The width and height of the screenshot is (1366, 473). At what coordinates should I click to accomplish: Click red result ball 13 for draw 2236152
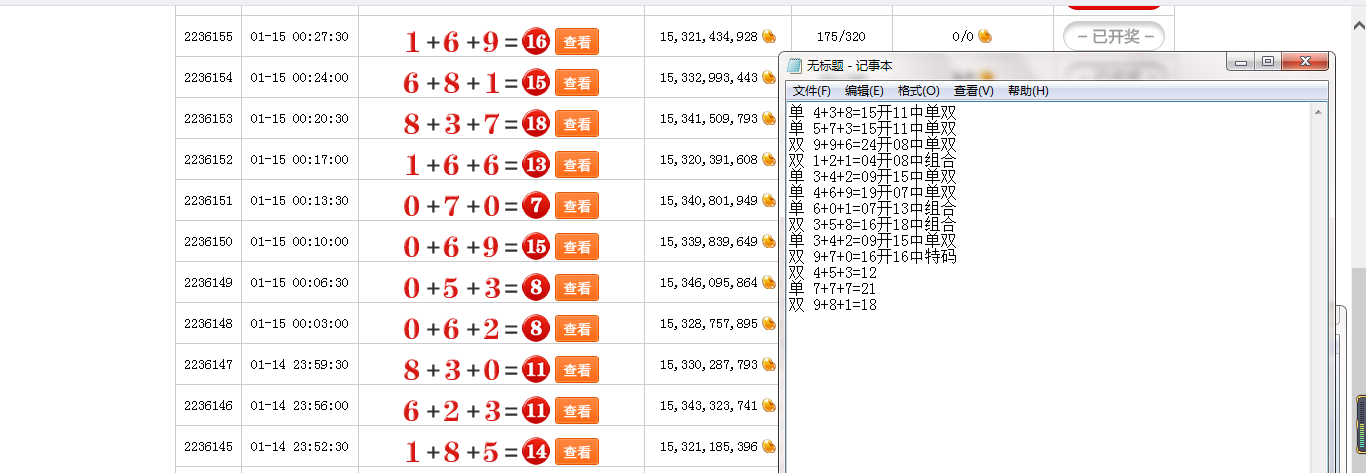coord(536,164)
